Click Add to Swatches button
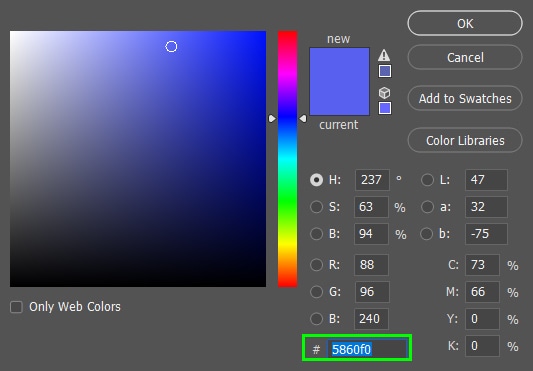 click(465, 98)
